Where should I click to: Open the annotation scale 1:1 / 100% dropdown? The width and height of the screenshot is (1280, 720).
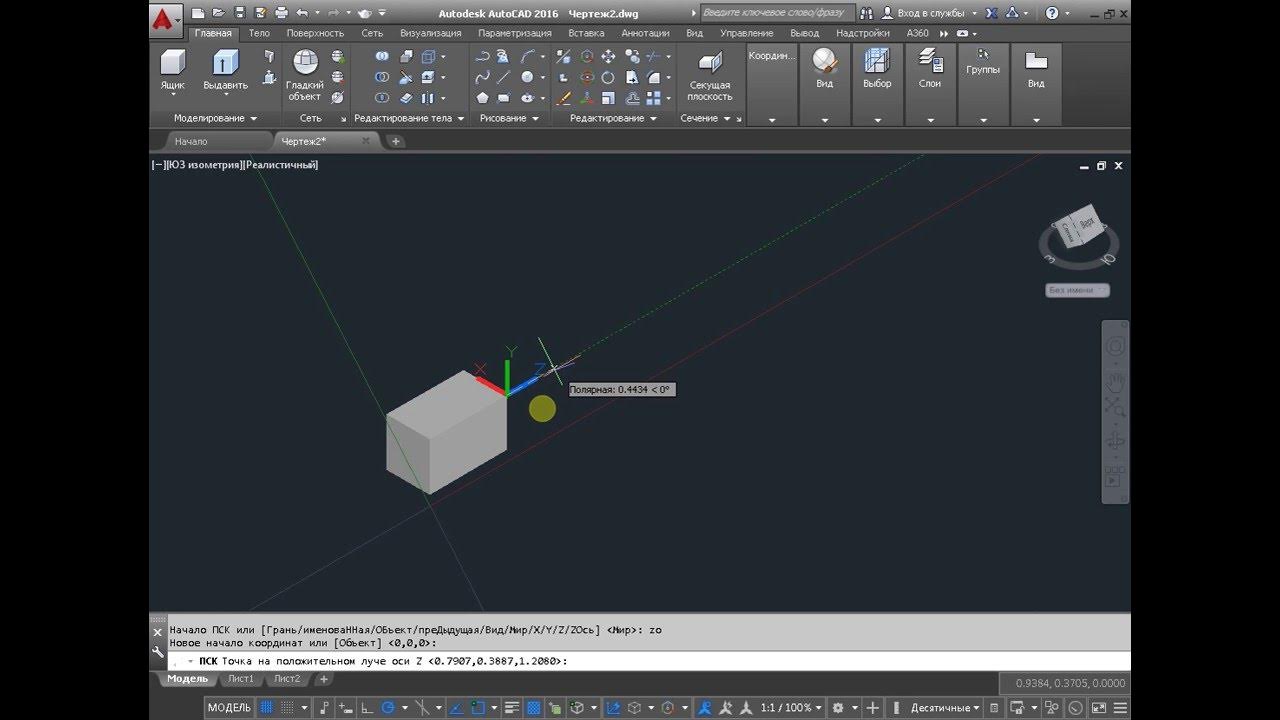point(792,708)
